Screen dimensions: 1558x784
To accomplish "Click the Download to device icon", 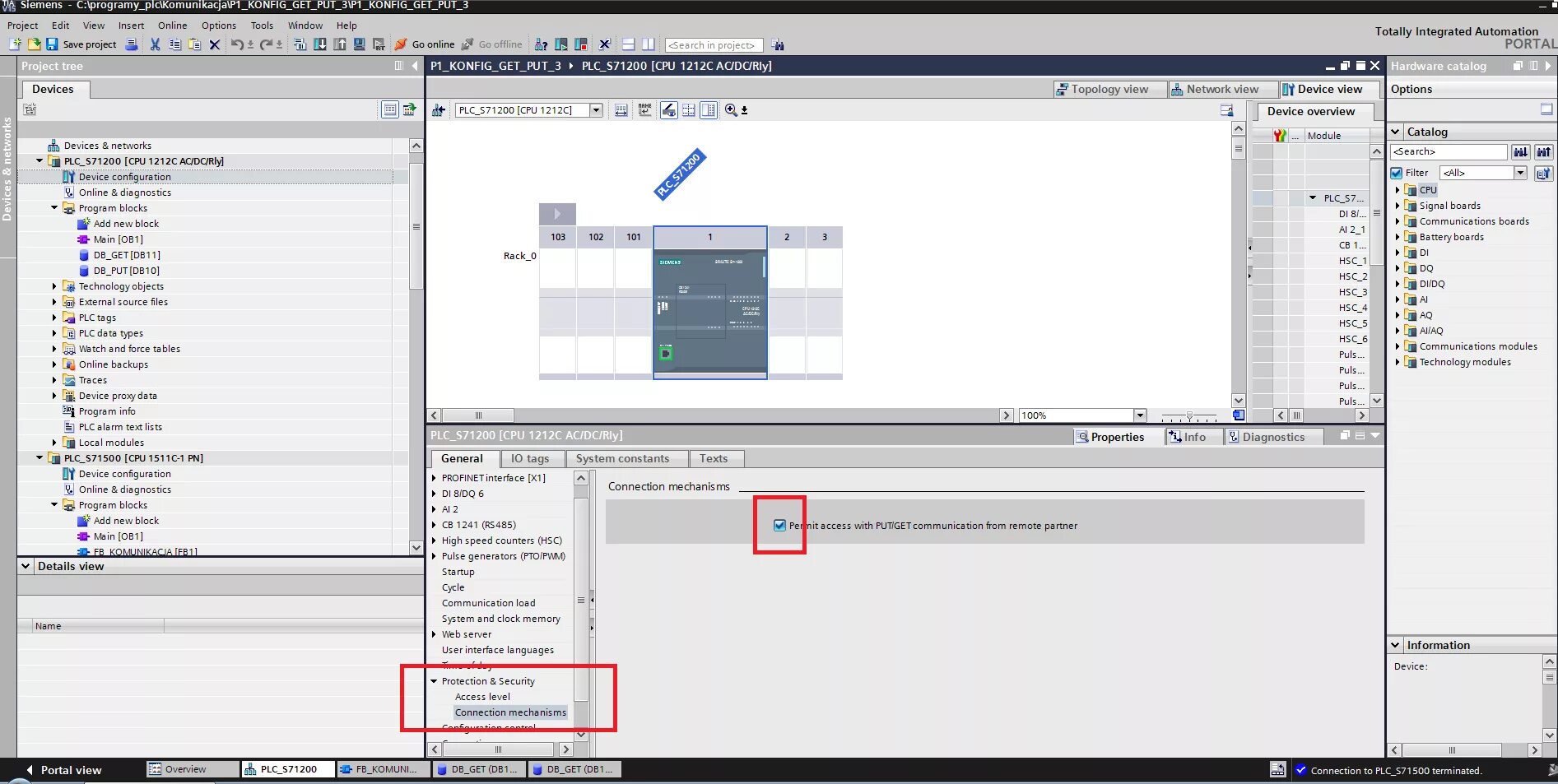I will (320, 44).
